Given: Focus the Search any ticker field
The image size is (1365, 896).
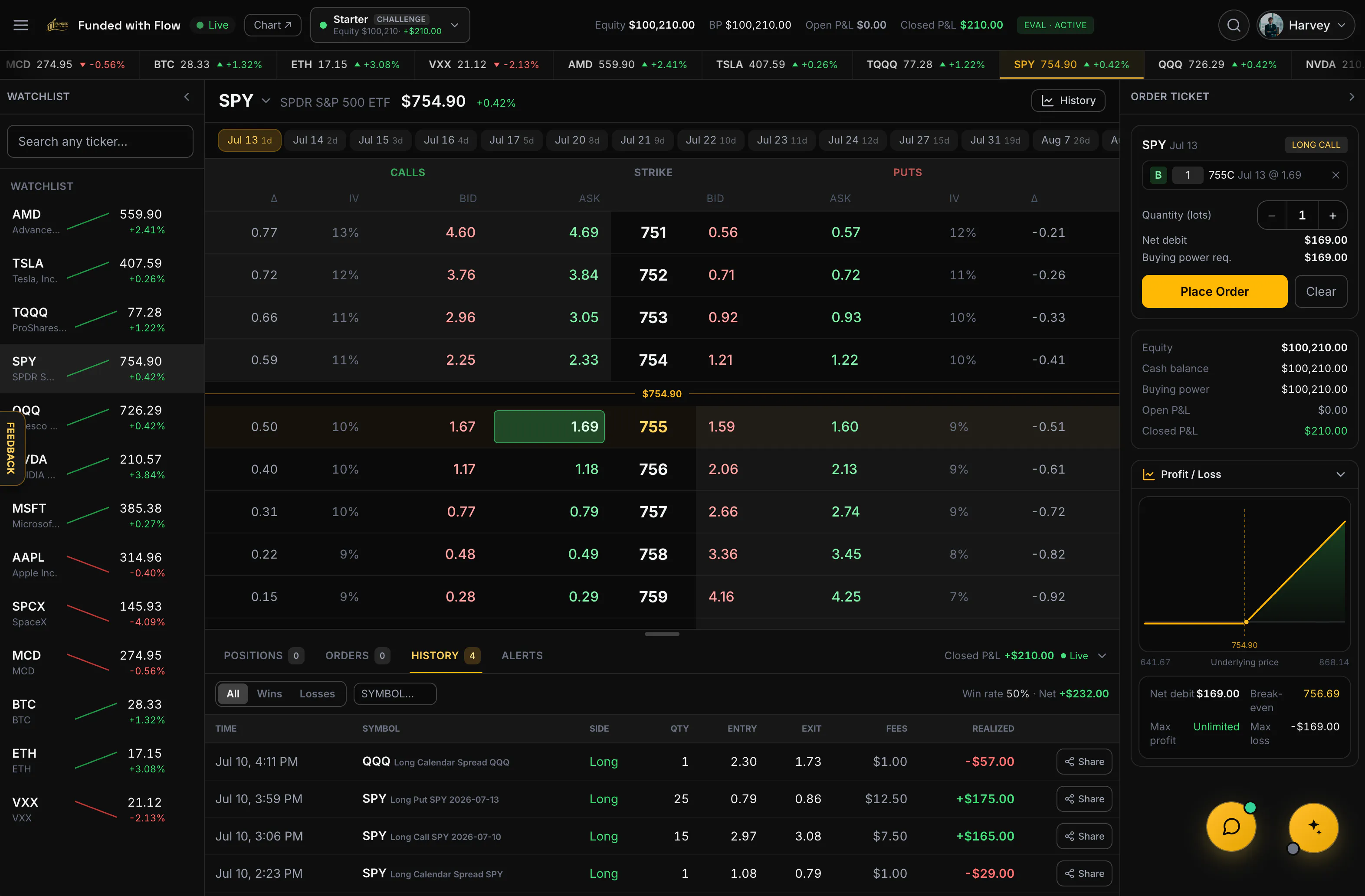Looking at the screenshot, I should (100, 141).
